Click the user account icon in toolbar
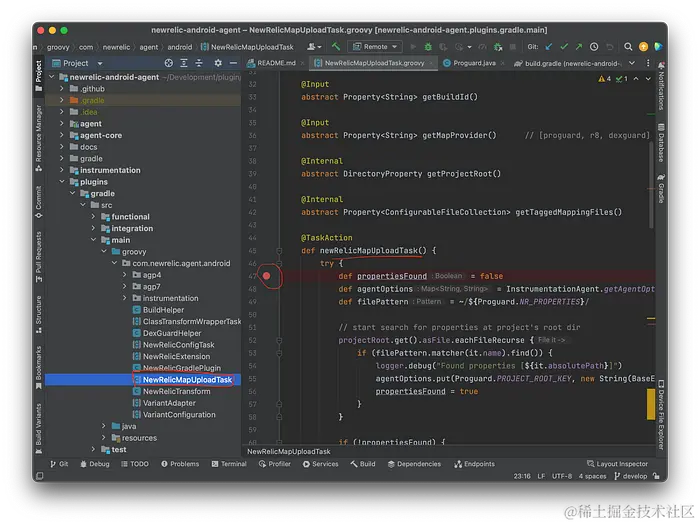The image size is (700, 525). click(x=314, y=46)
